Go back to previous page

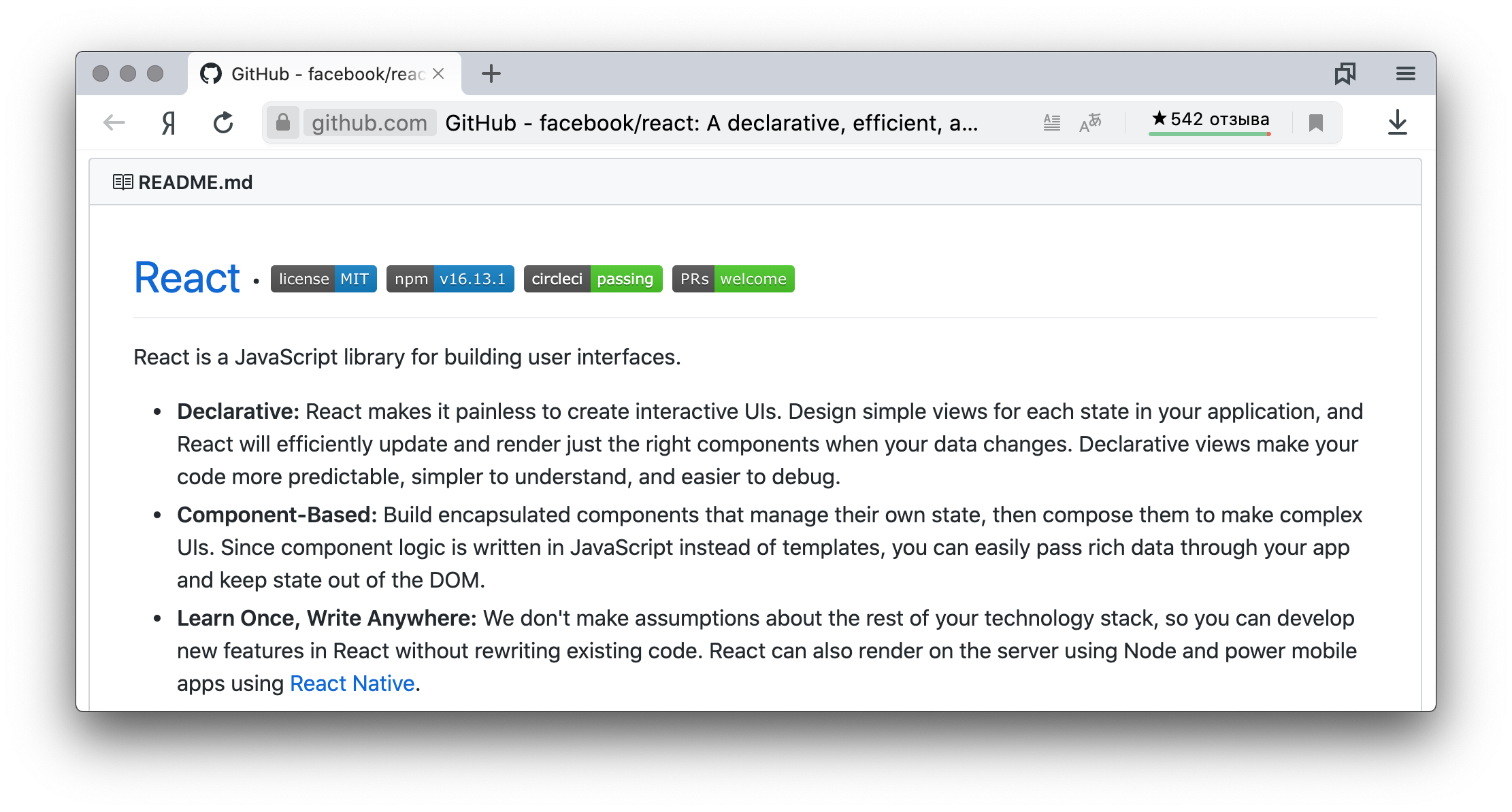(x=114, y=123)
